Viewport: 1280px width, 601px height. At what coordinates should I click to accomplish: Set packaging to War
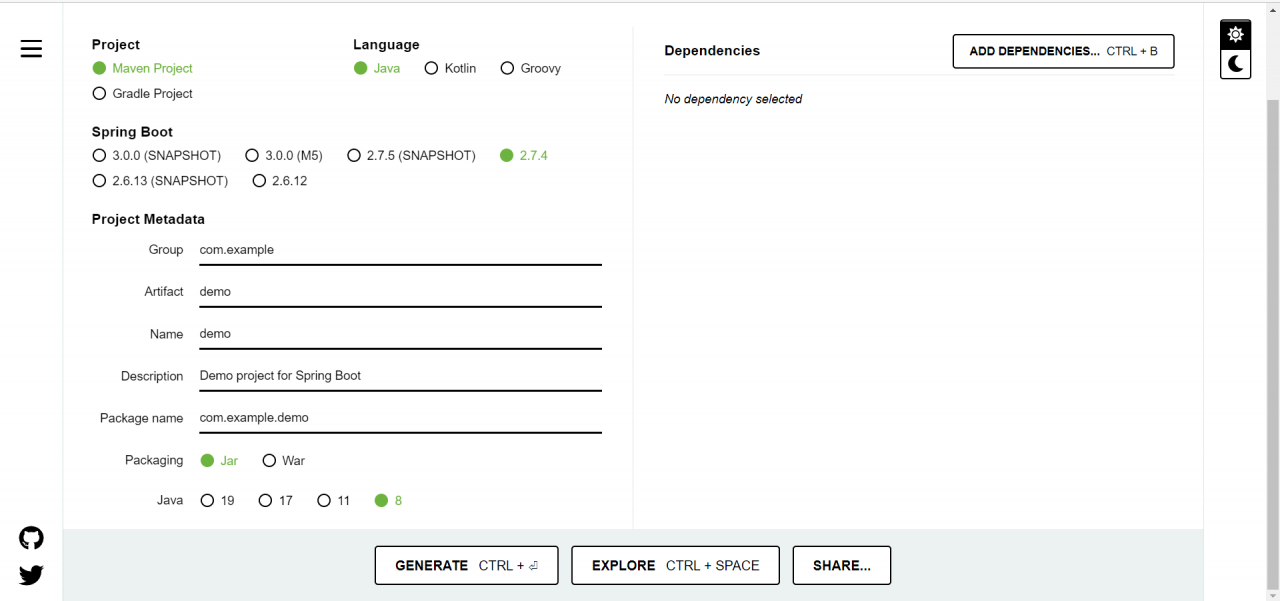(x=284, y=460)
